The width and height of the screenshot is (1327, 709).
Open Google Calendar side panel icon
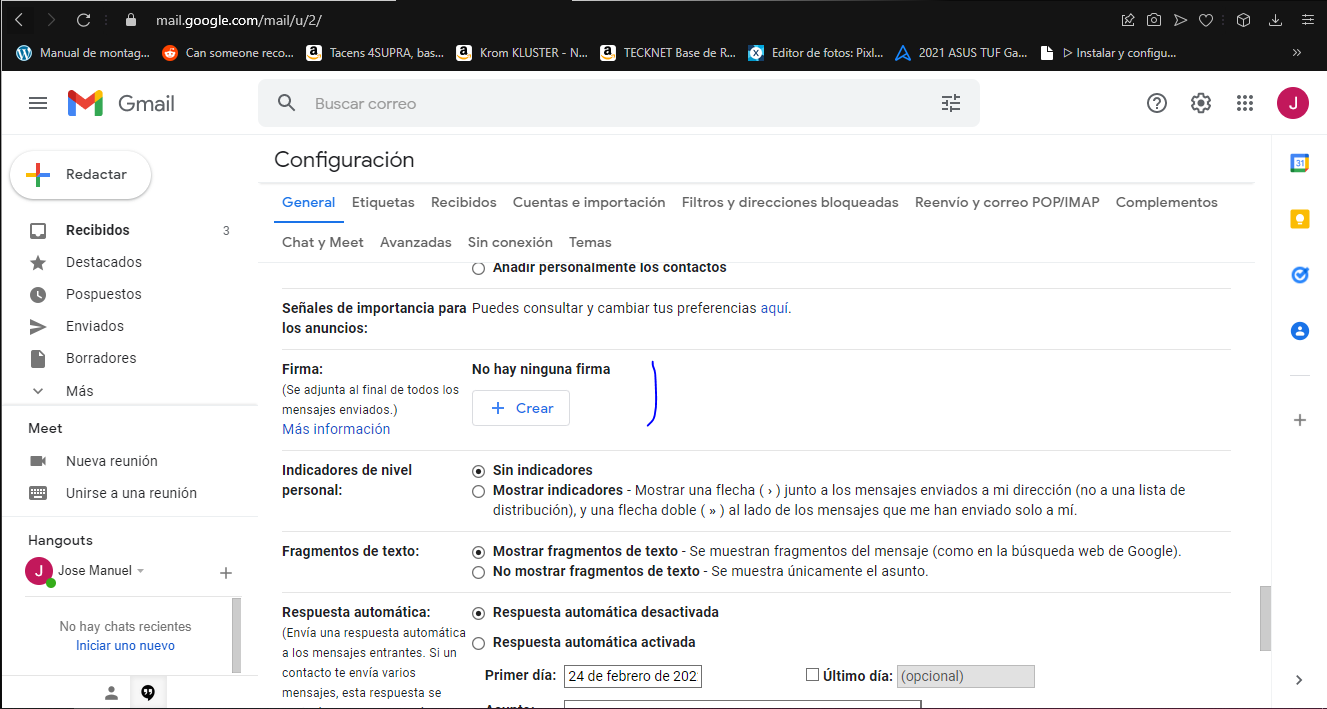pos(1300,164)
